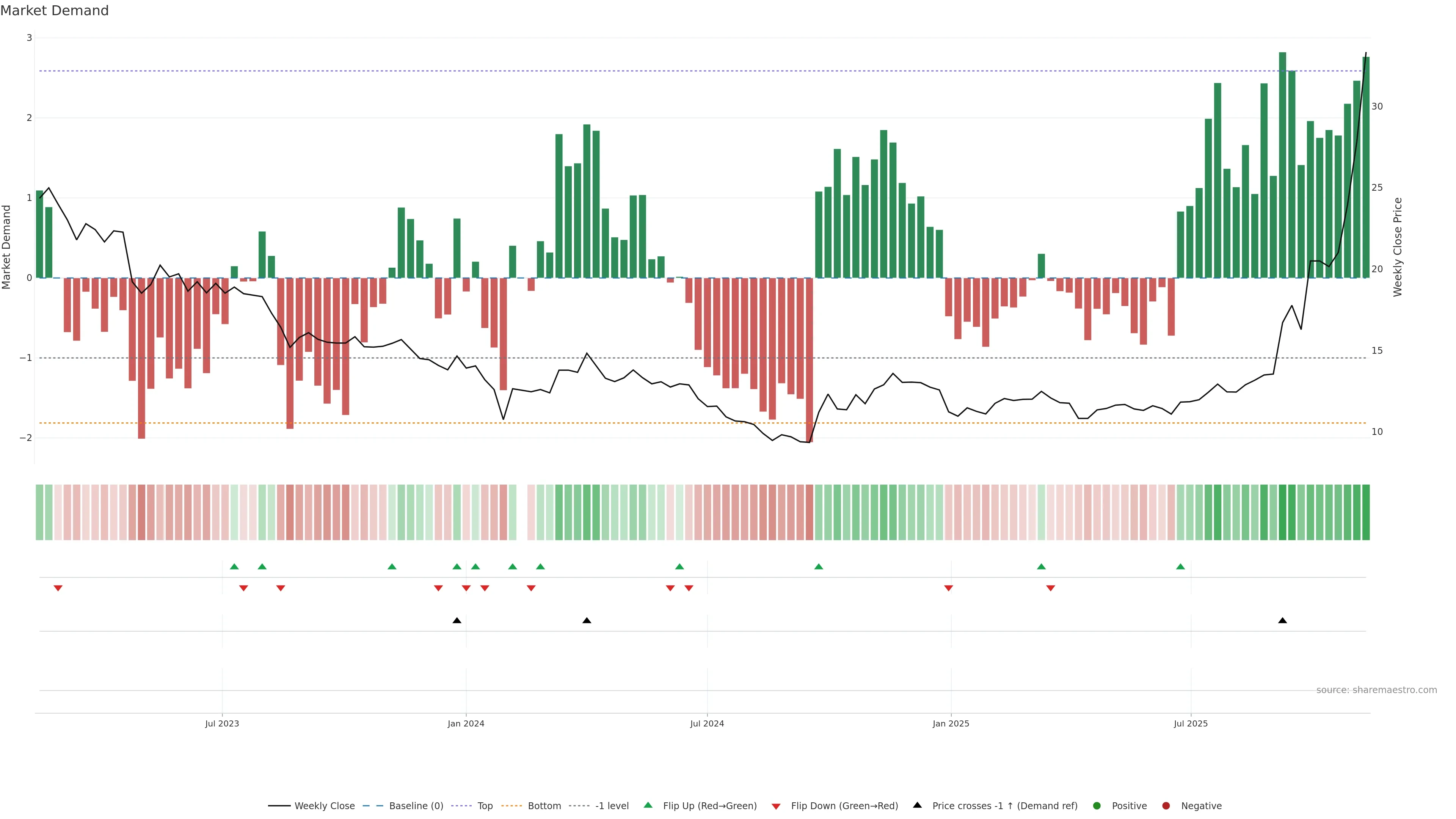The width and height of the screenshot is (1456, 819).
Task: Click the leftmost red flip-down triangle marker
Action: [x=58, y=588]
